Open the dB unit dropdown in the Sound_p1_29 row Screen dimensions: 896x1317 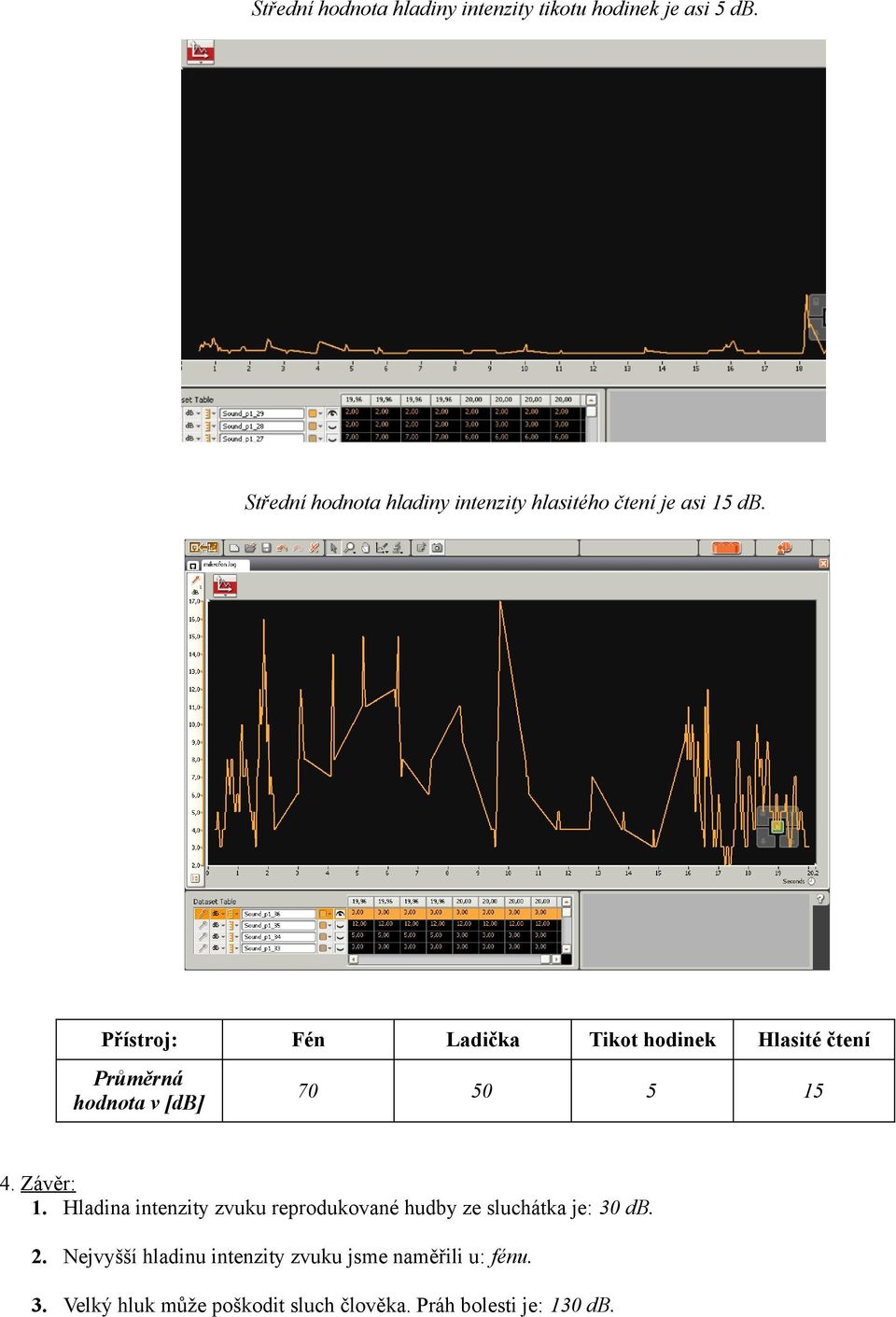[x=193, y=413]
